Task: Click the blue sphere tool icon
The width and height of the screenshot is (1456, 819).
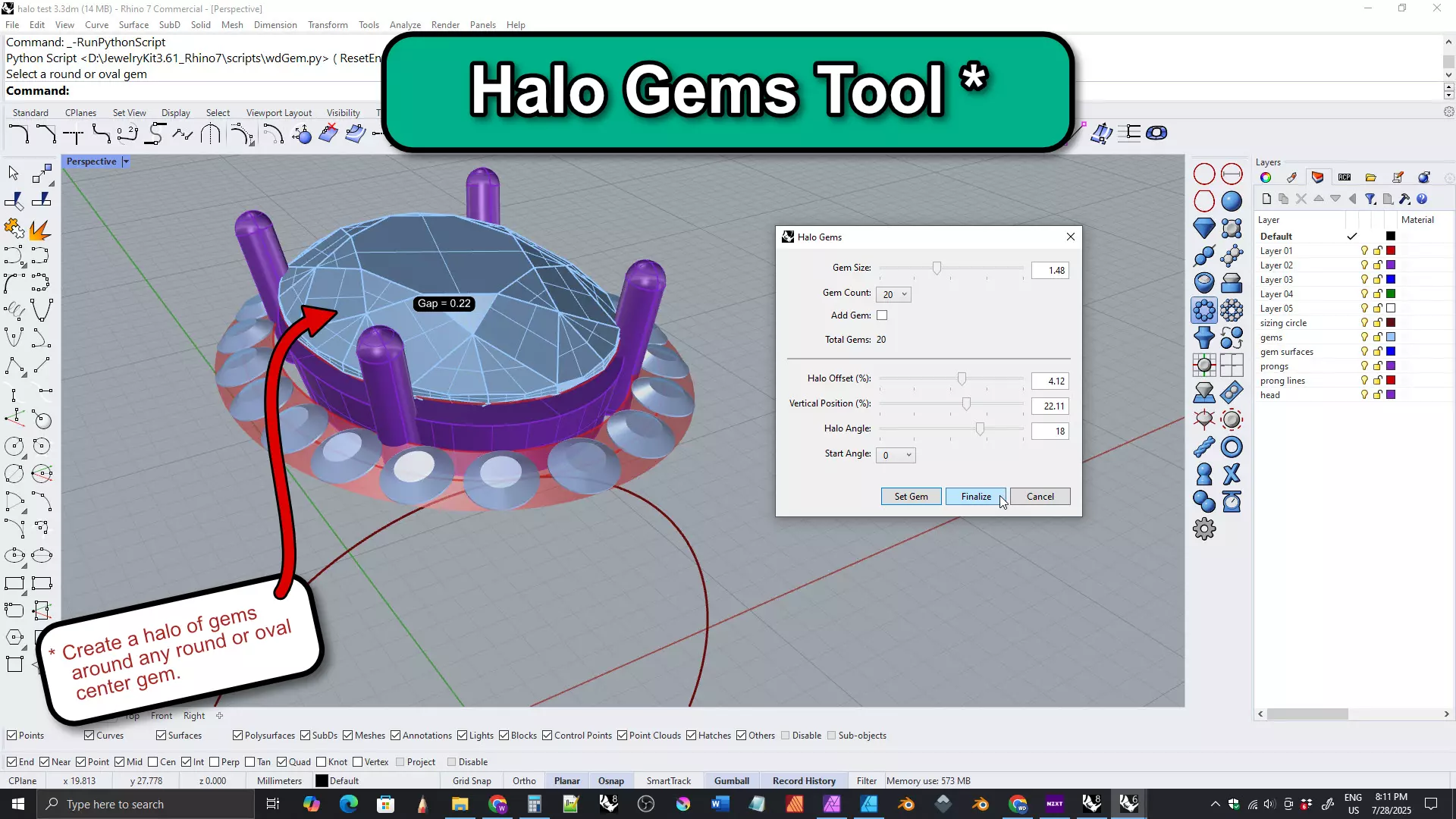Action: 1232,201
